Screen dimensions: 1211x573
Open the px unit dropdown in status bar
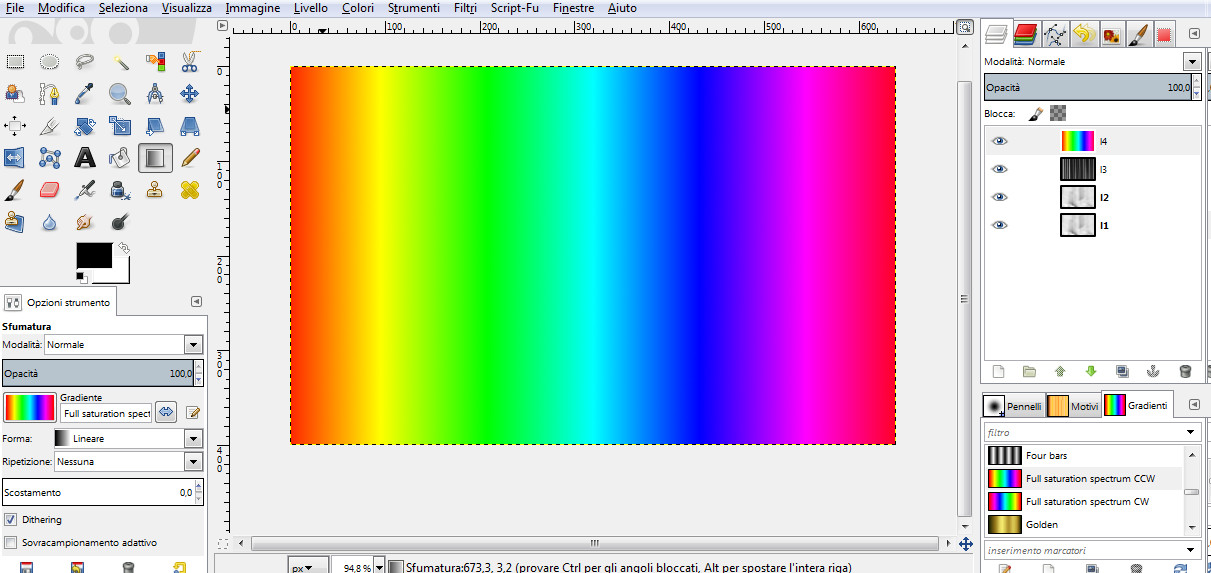point(309,567)
